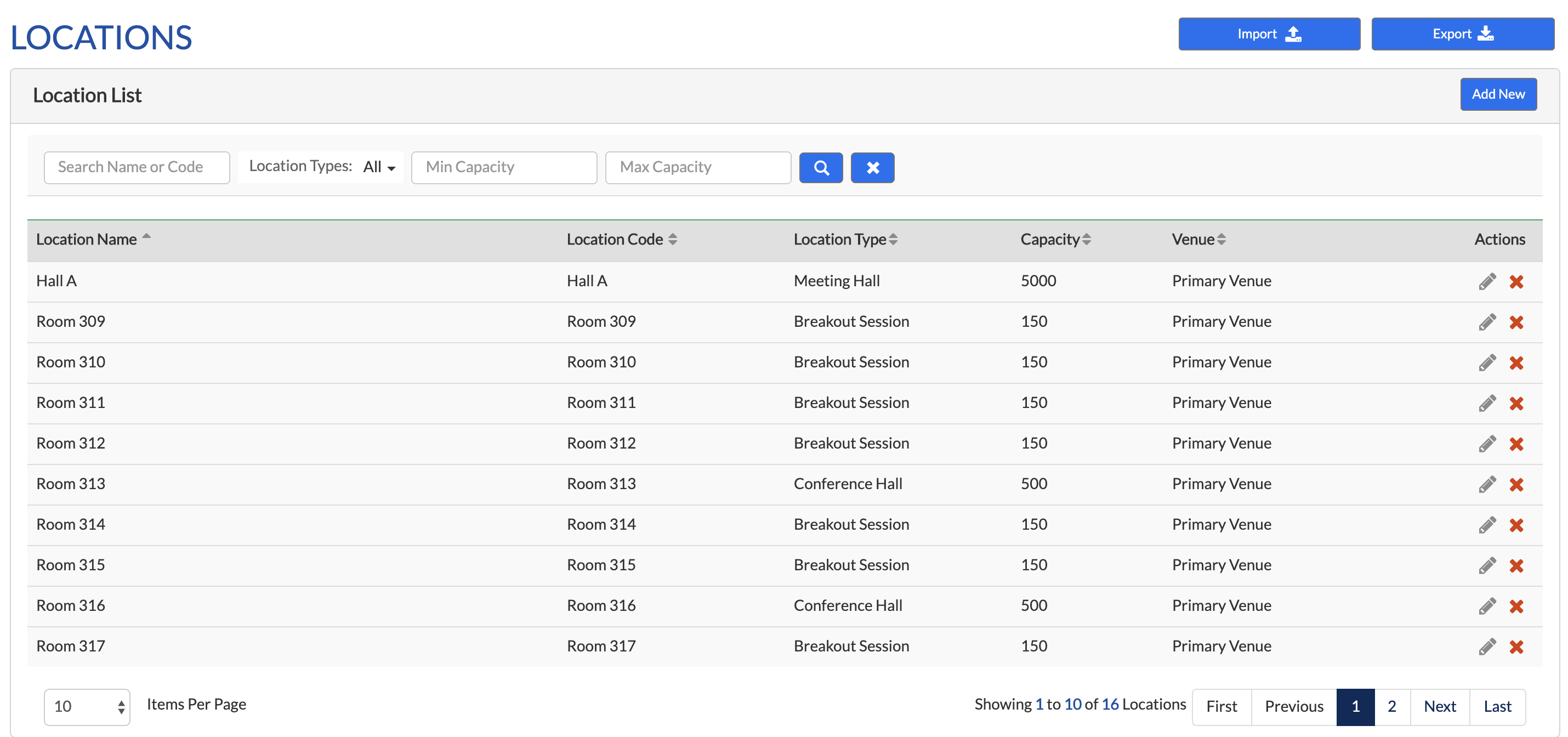1568x737 pixels.
Task: Edit the Room 314 row
Action: 1487,525
